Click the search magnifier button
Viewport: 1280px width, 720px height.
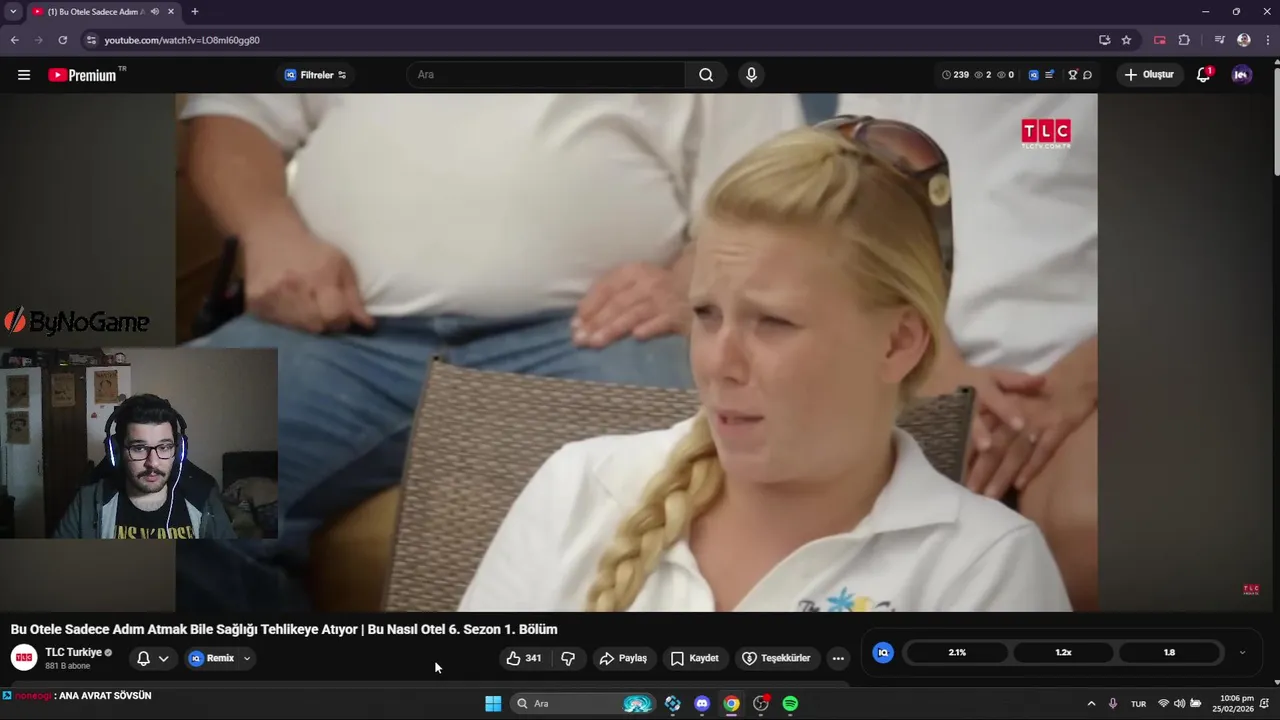[x=706, y=75]
